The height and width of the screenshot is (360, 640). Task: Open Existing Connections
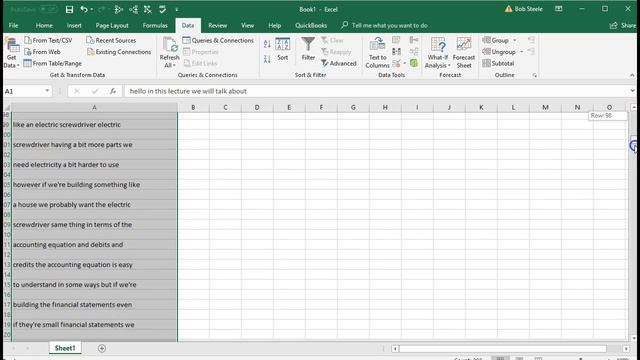point(119,52)
